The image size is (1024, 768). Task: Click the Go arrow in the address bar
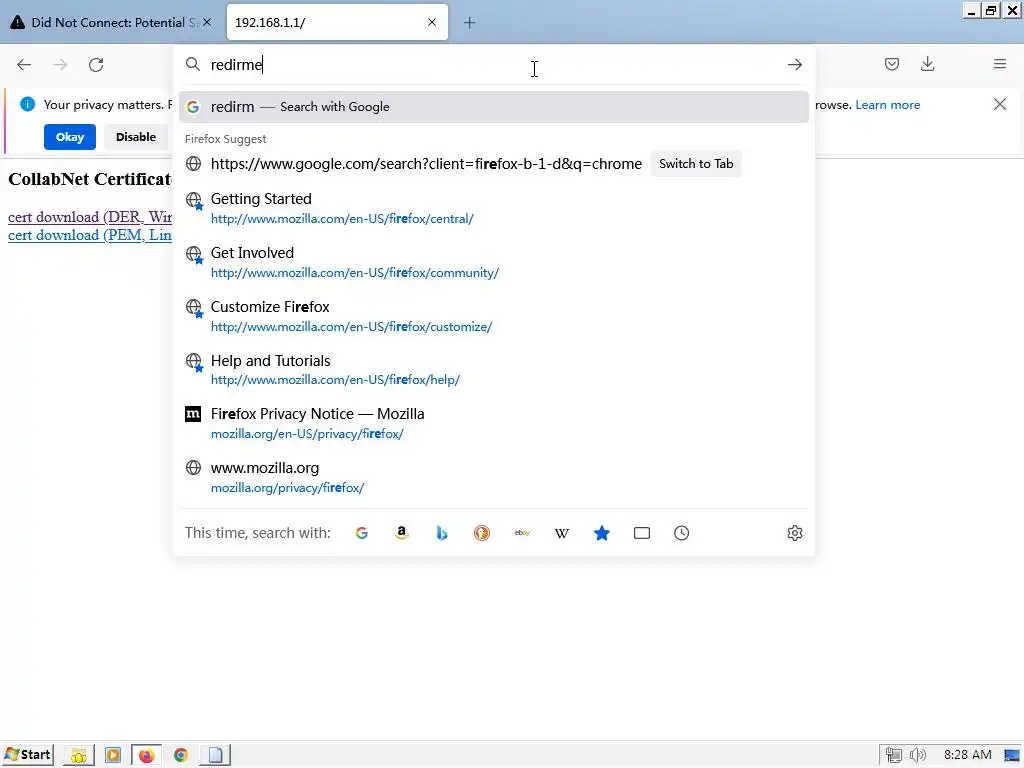point(794,65)
